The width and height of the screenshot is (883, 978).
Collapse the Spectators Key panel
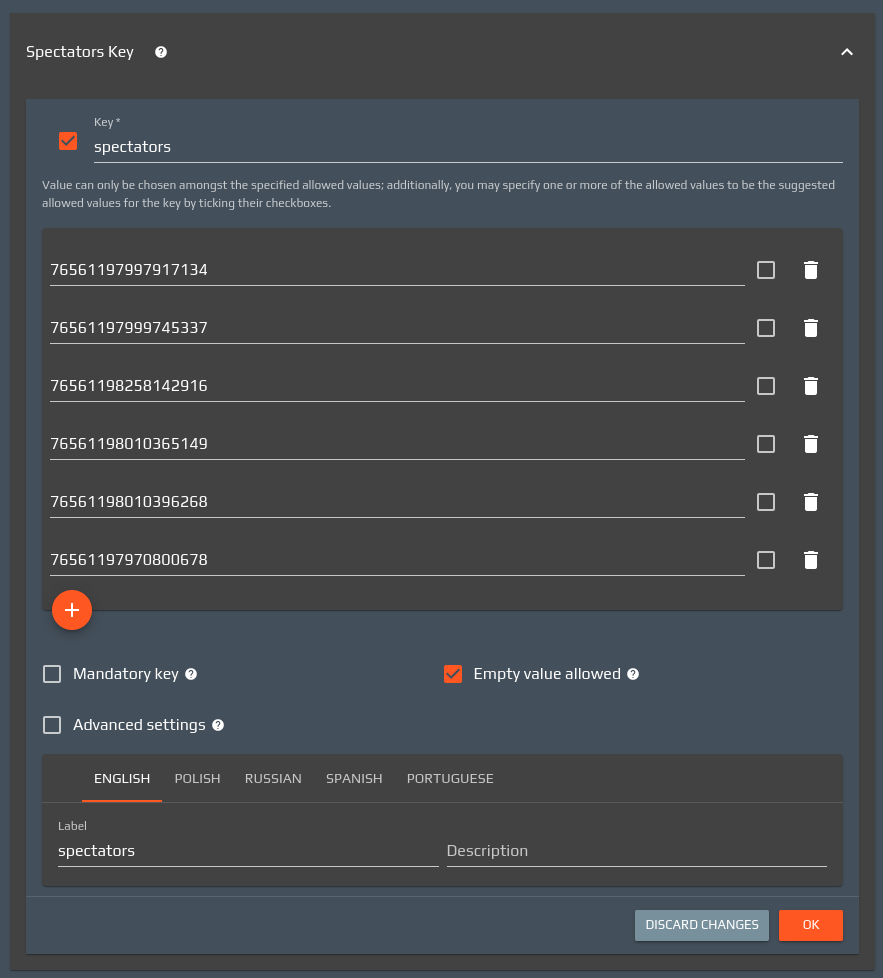[x=847, y=52]
